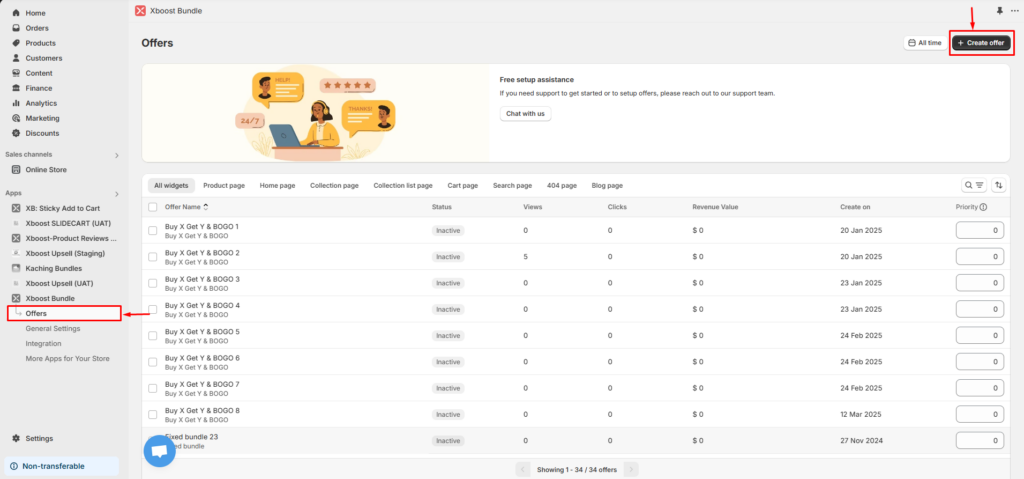Go to Home in the sidebar
The width and height of the screenshot is (1024, 479).
click(35, 13)
